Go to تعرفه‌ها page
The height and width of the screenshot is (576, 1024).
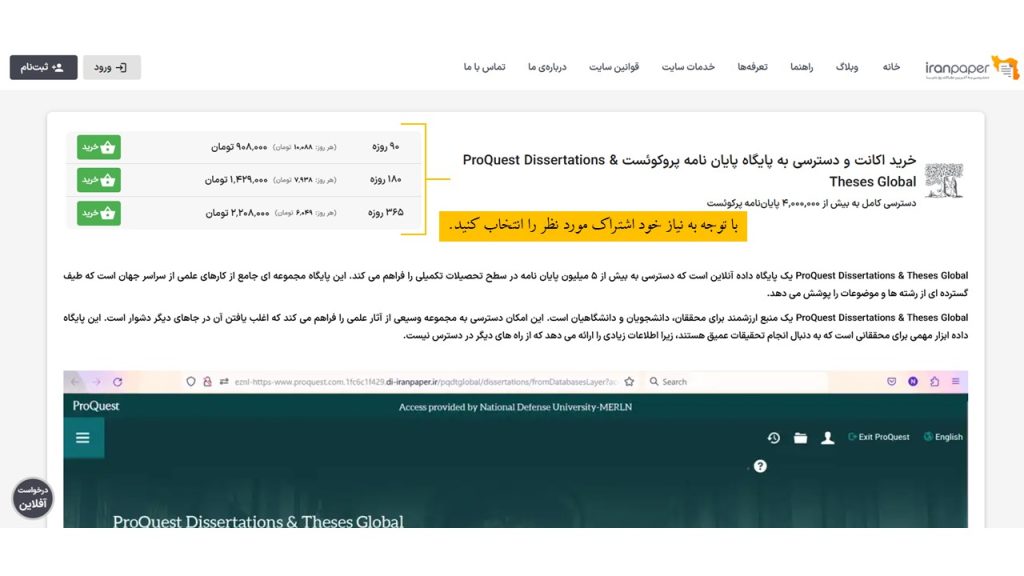coord(752,67)
